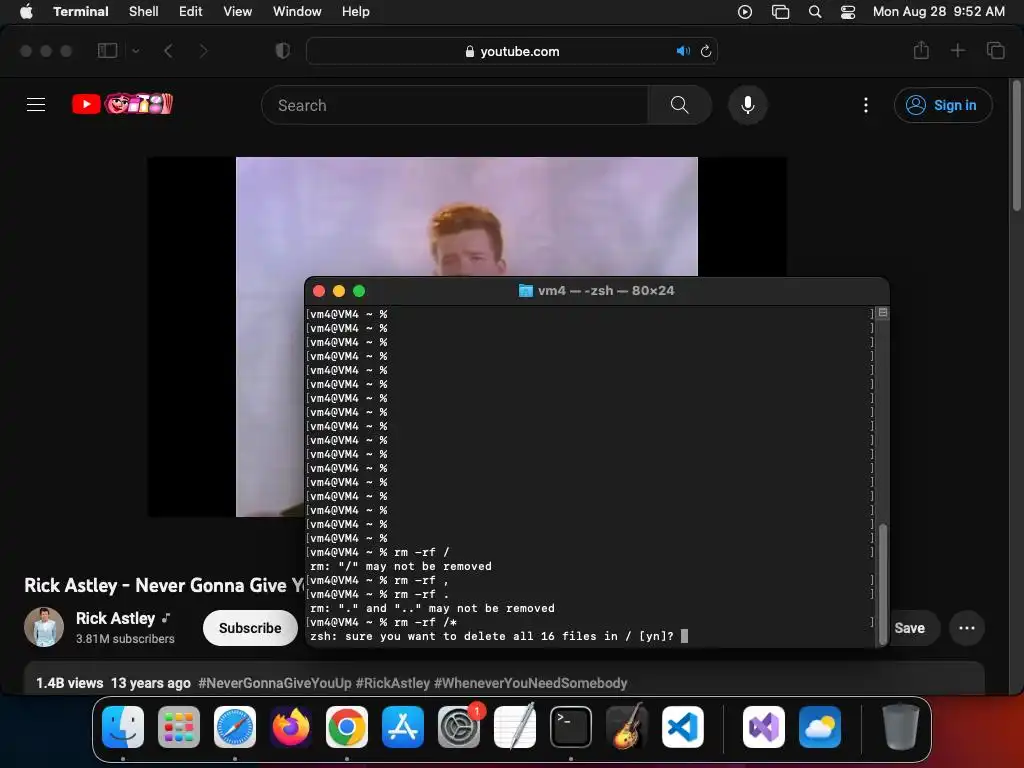
Task: Expand the Safari sidebar dropdown arrow
Action: [x=136, y=51]
